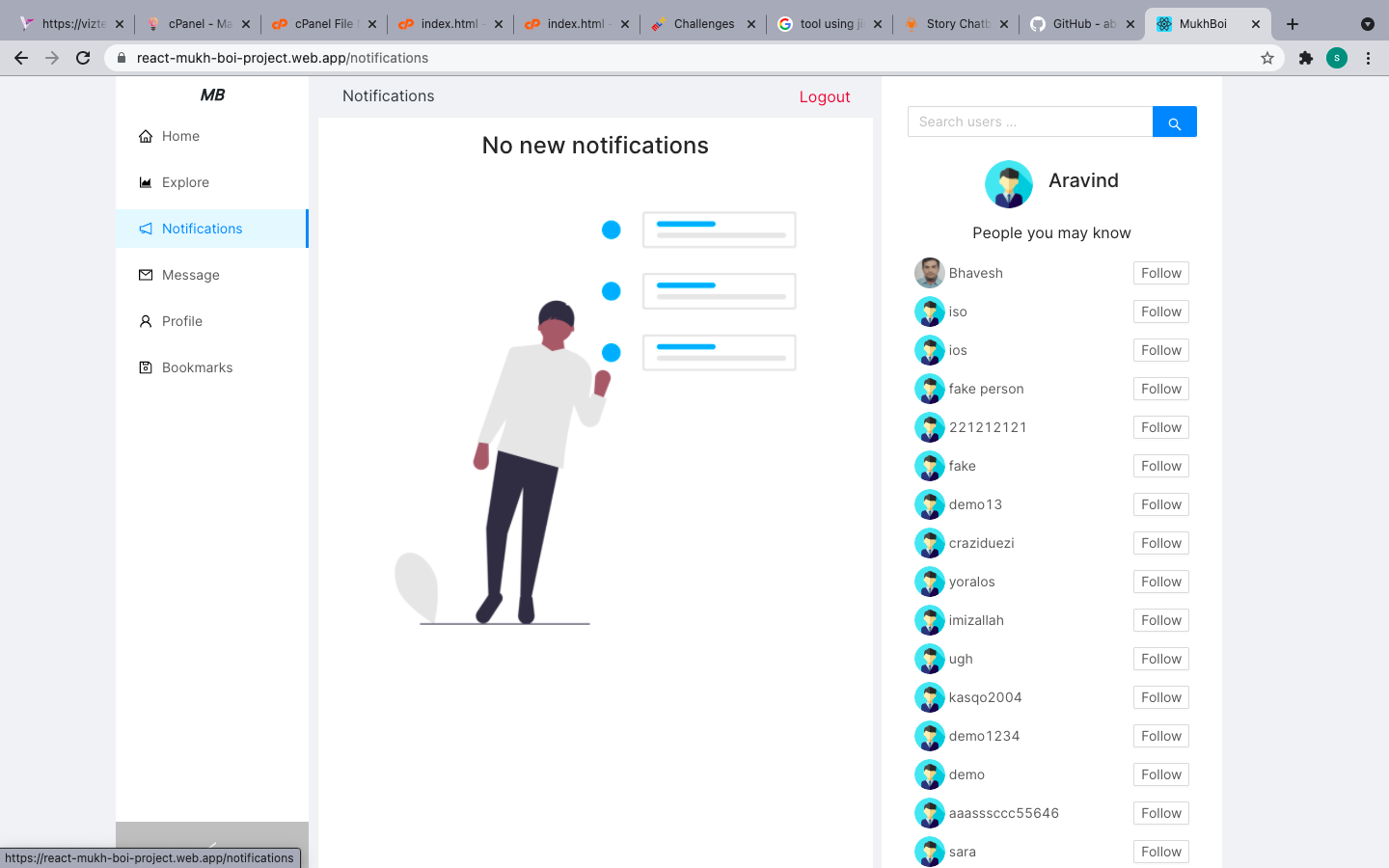Click the Bookmarks icon in sidebar
The width and height of the screenshot is (1389, 868).
point(146,367)
